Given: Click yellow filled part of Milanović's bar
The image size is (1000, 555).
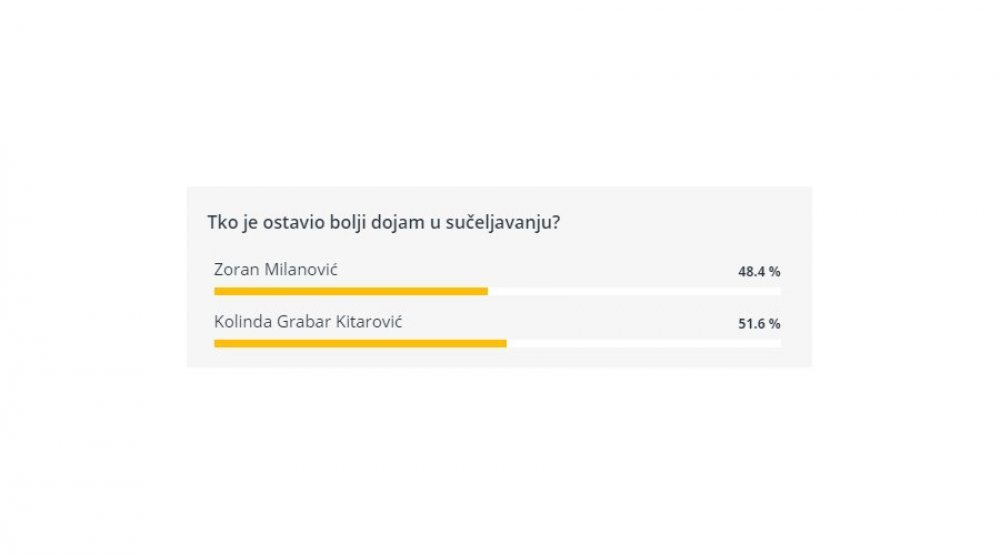Looking at the screenshot, I should click(351, 292).
